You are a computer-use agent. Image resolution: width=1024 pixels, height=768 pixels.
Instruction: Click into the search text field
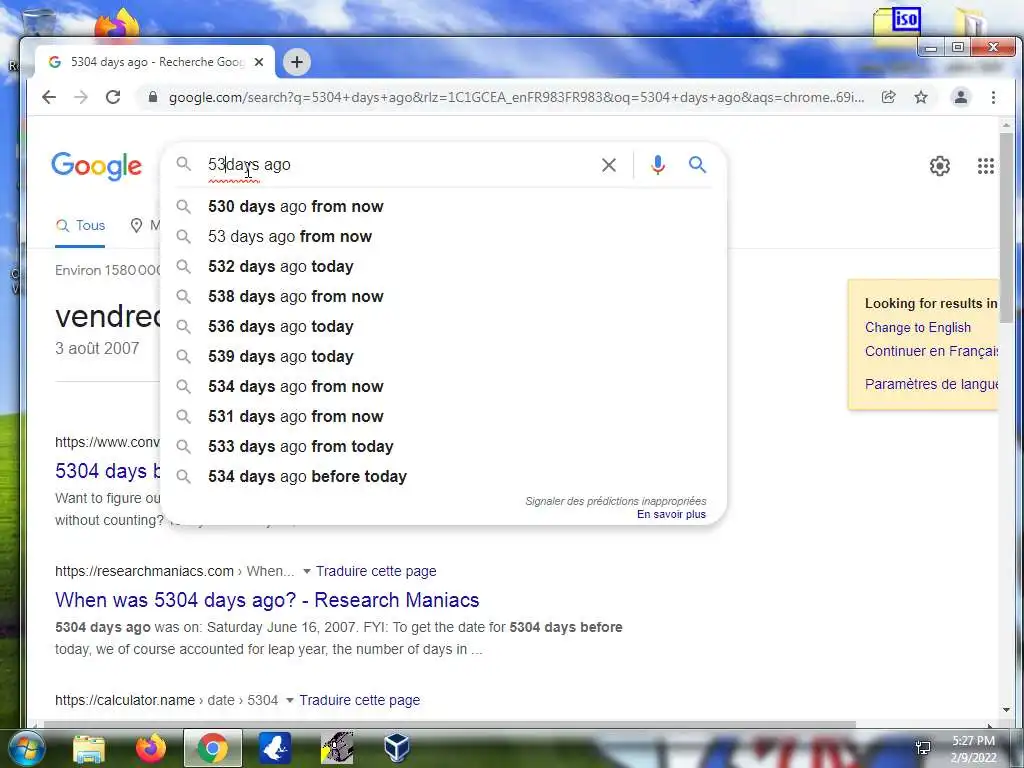point(398,165)
